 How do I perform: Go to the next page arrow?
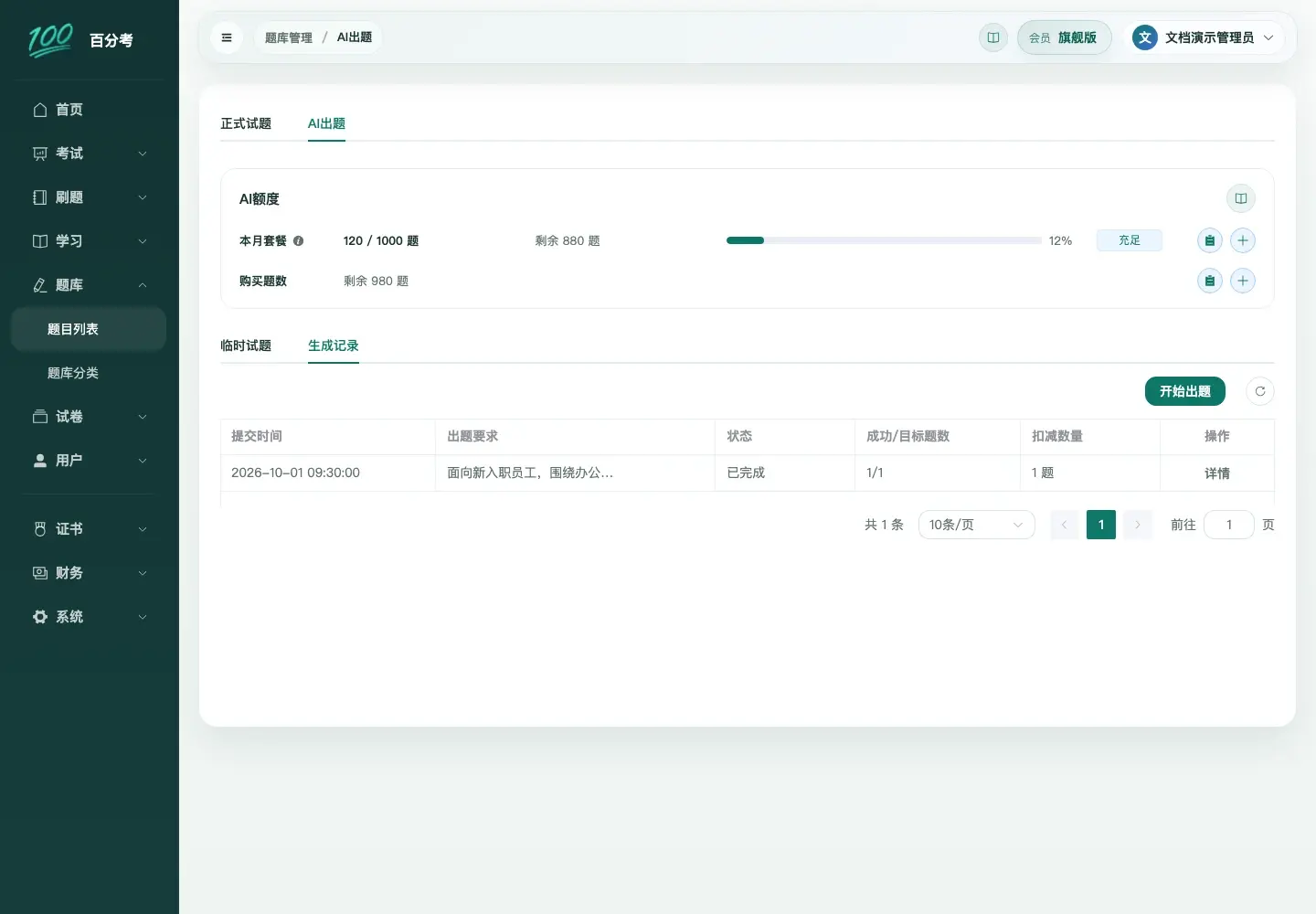1138,525
